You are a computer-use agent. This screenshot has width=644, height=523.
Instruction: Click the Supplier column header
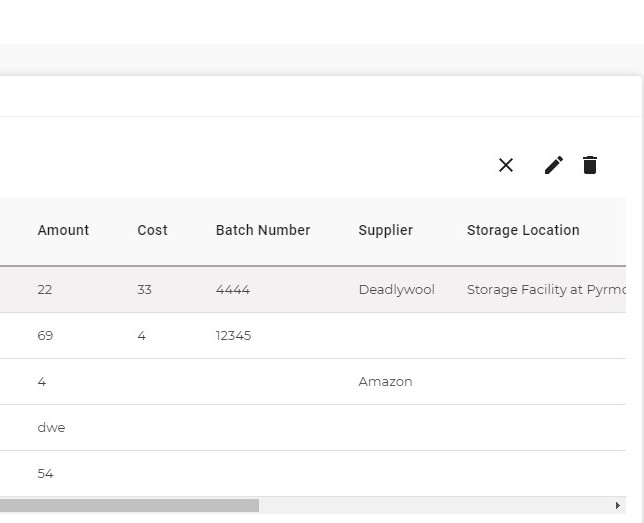click(x=385, y=230)
